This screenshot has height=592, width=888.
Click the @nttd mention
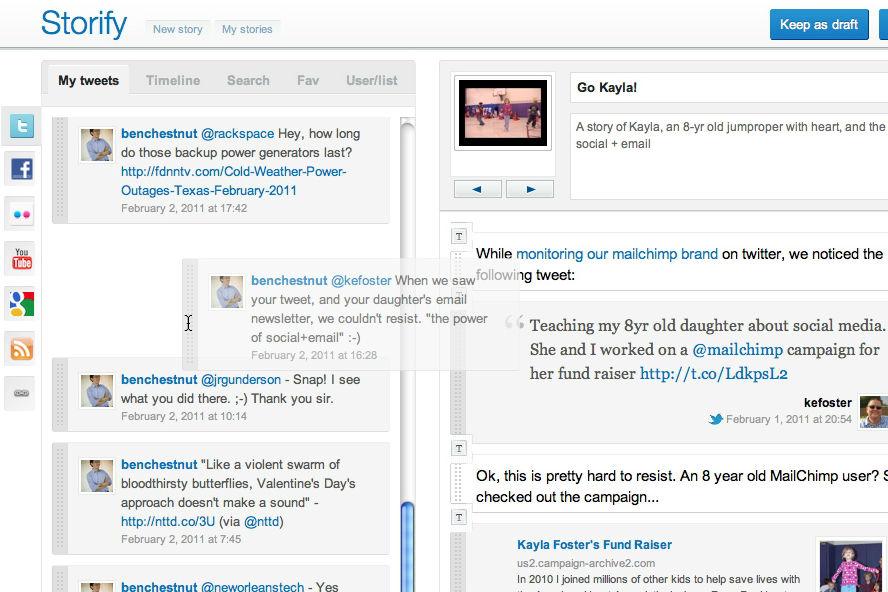click(x=262, y=521)
